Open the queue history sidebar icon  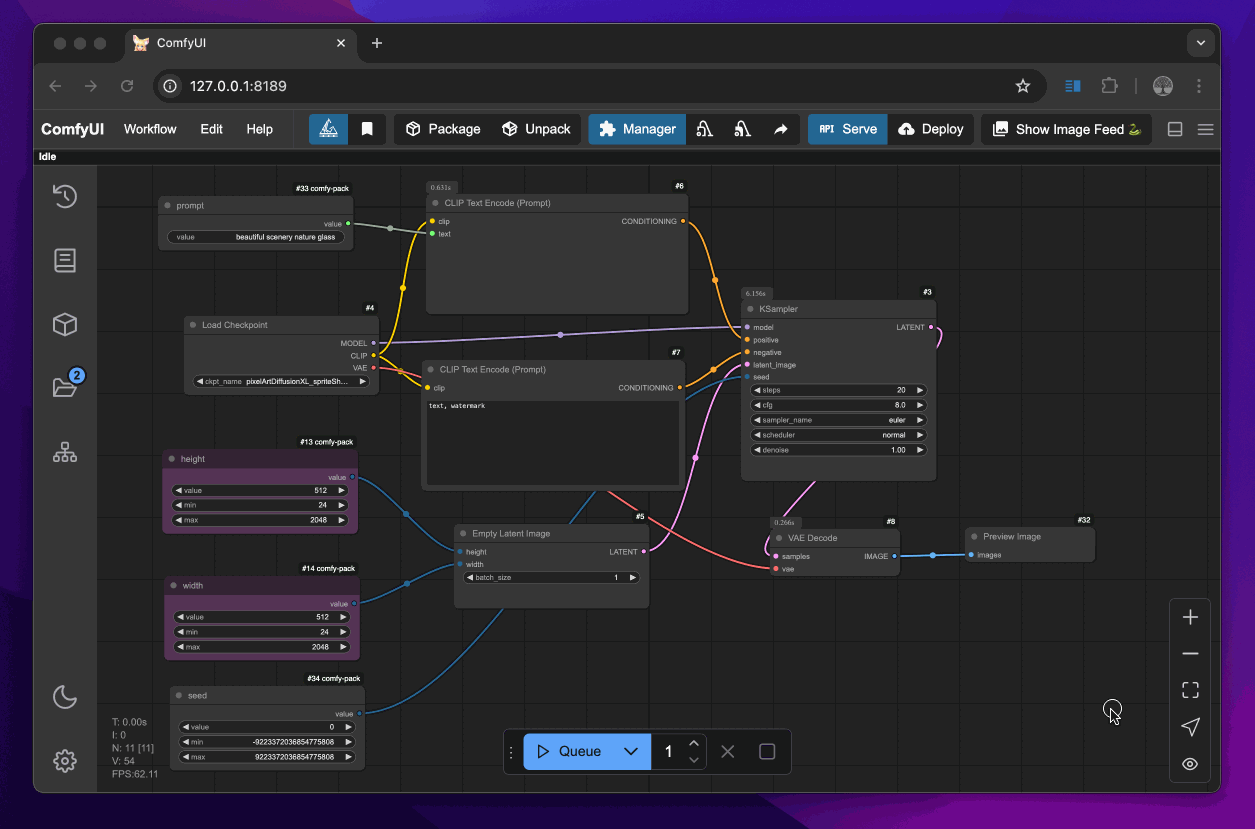point(65,196)
